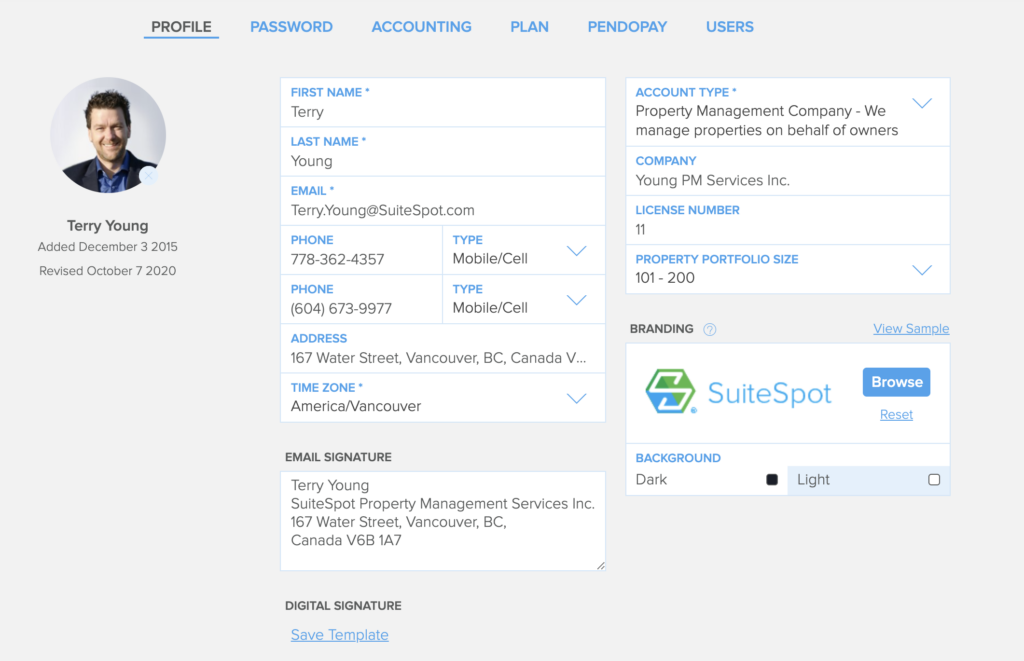Viewport: 1024px width, 661px height.
Task: Expand the Time Zone dropdown
Action: click(443, 398)
